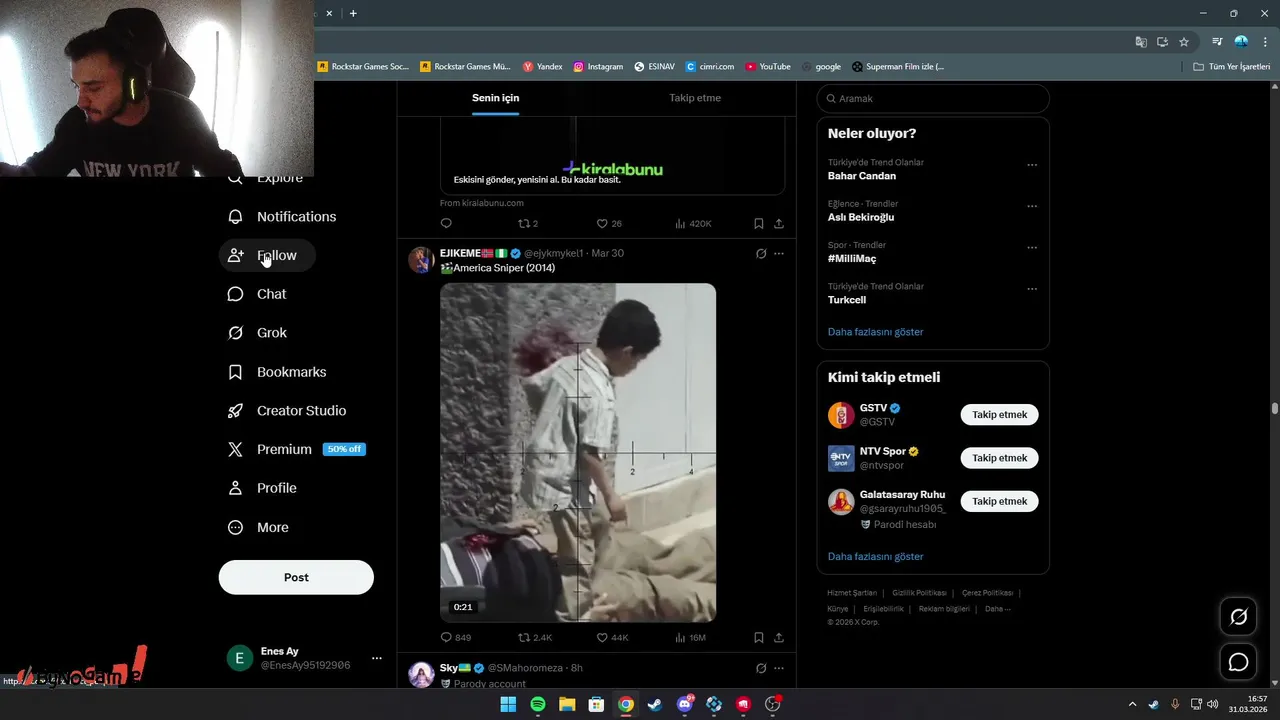Bookmark the America Sniper post
The image size is (1280, 720).
point(759,637)
